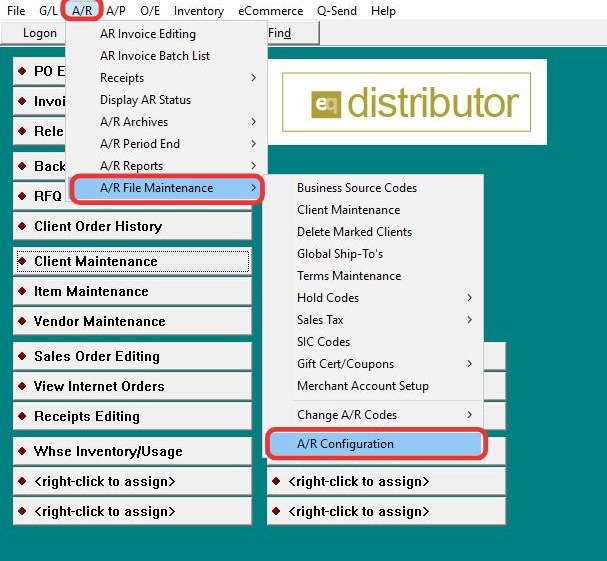Screen dimensions: 607x561
Task: Expand the Sales Tax submenu
Action: tap(373, 320)
